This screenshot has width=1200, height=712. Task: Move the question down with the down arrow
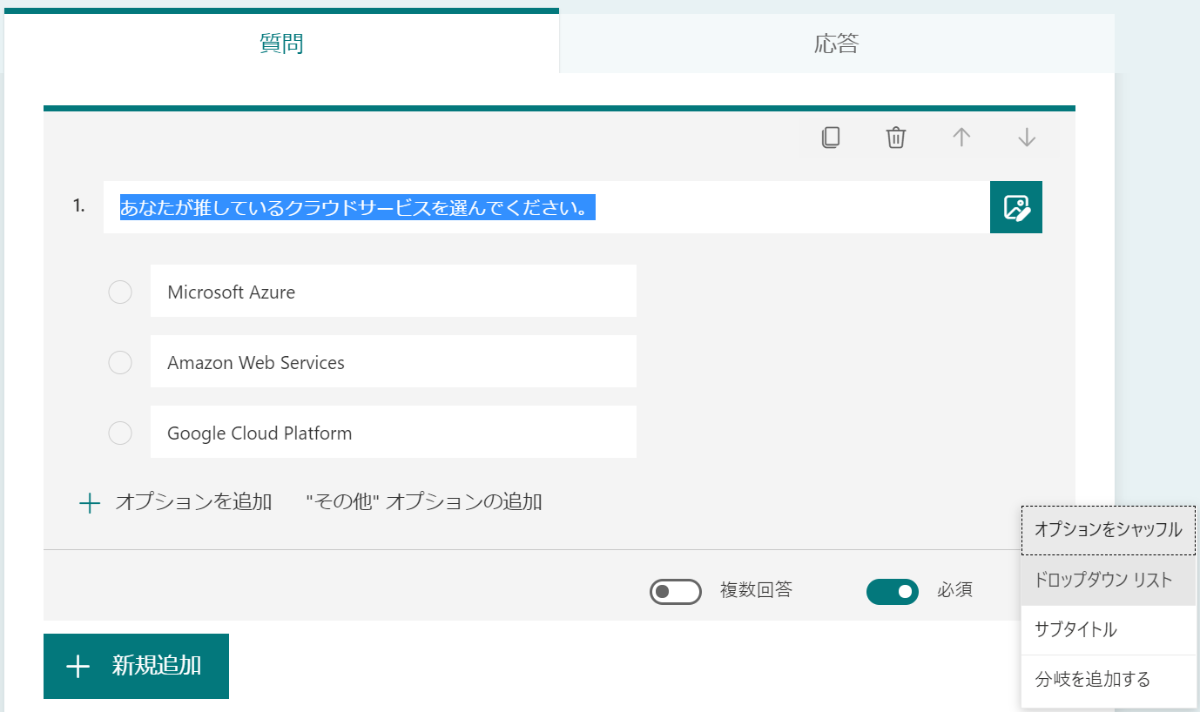[x=1026, y=137]
